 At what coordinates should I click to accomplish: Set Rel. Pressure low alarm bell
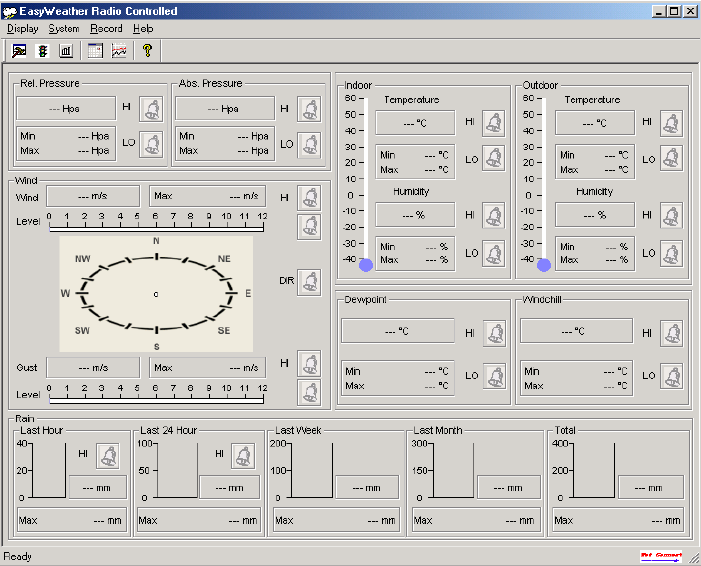click(x=151, y=144)
